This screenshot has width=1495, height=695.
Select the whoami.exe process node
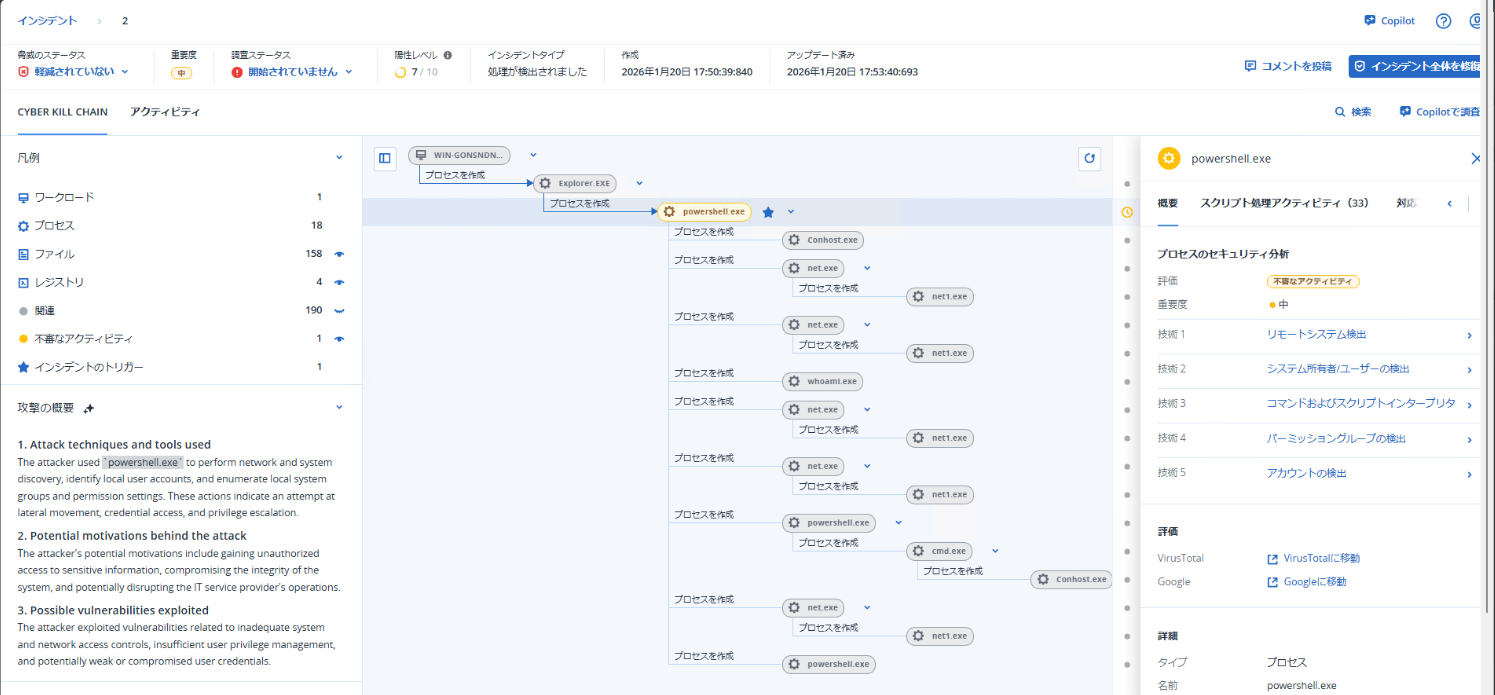[823, 381]
